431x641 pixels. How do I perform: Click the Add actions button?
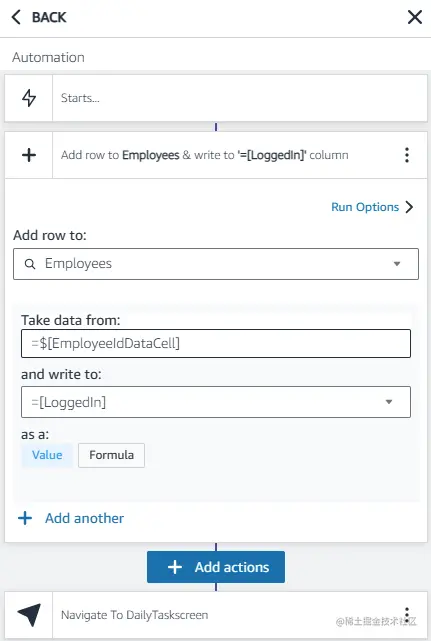tap(216, 567)
